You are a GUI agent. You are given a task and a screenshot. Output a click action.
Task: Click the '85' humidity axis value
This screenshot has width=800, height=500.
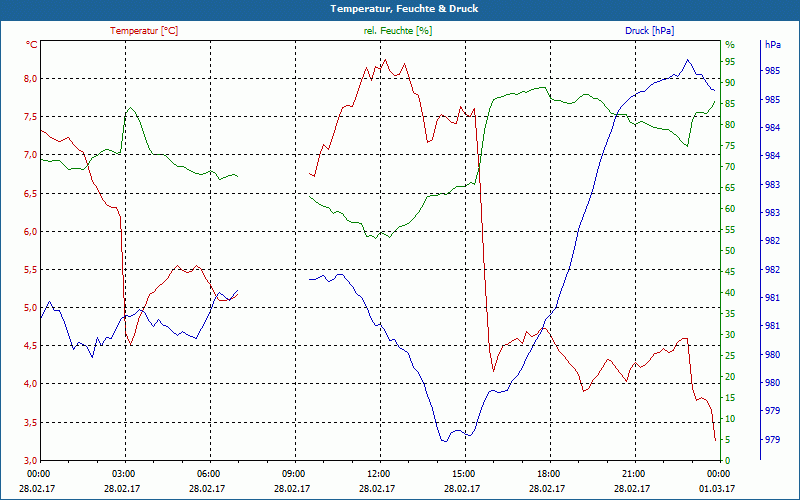pos(730,104)
